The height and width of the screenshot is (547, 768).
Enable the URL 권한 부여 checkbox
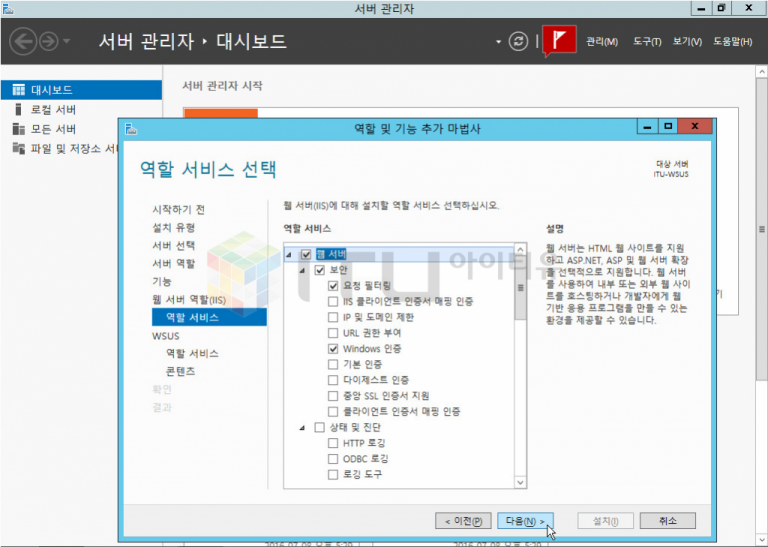pos(333,333)
